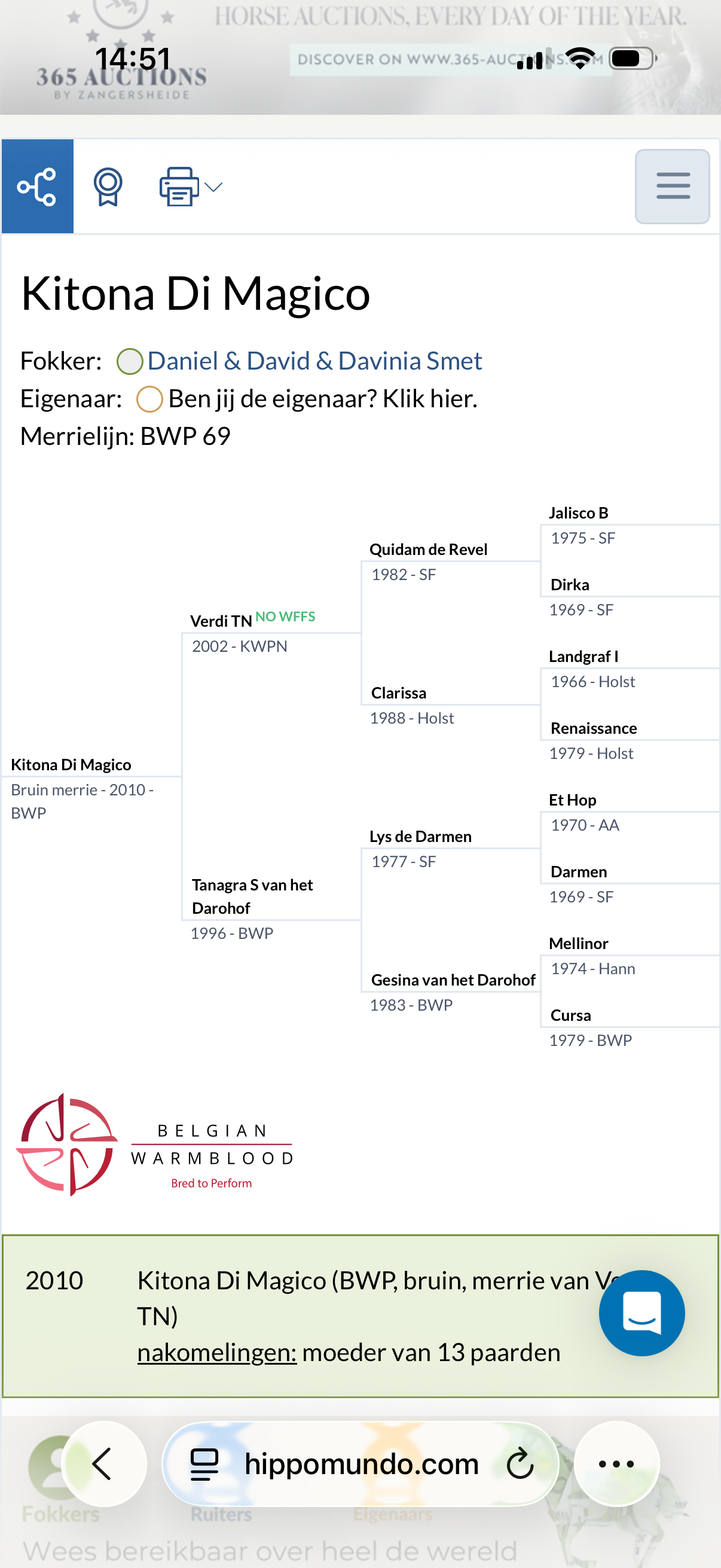Click the 365 Auctions banner advertisement
Viewport: 721px width, 1568px height.
click(360, 57)
